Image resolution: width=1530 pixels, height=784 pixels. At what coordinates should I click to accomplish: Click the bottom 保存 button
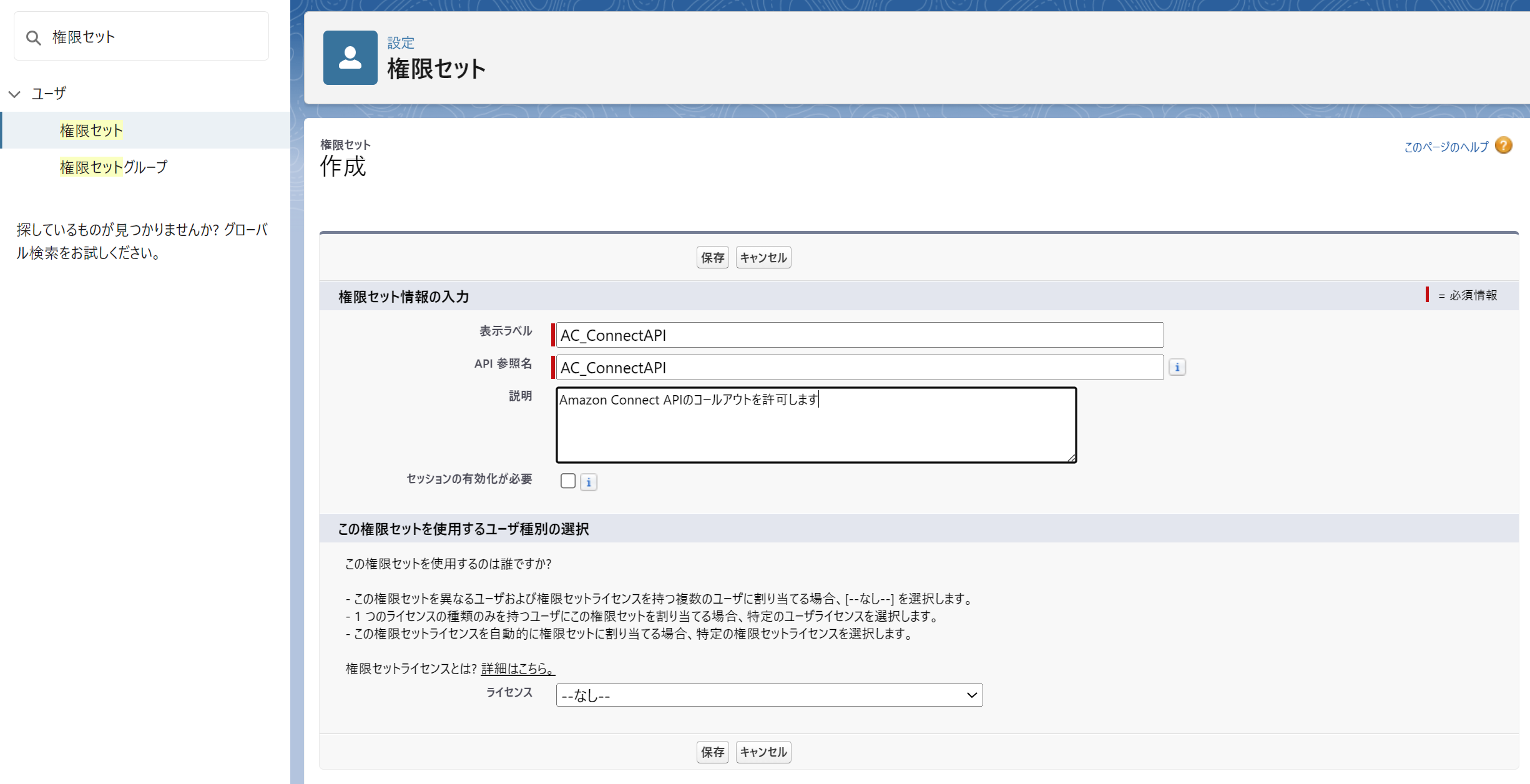tap(712, 752)
